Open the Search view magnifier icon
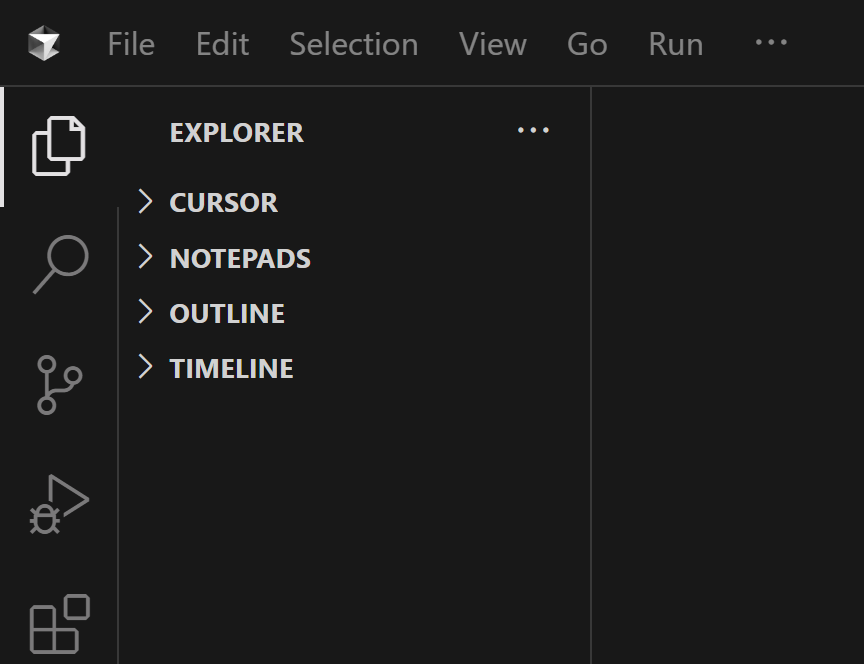Screen dimensions: 864x664 coord(60,264)
